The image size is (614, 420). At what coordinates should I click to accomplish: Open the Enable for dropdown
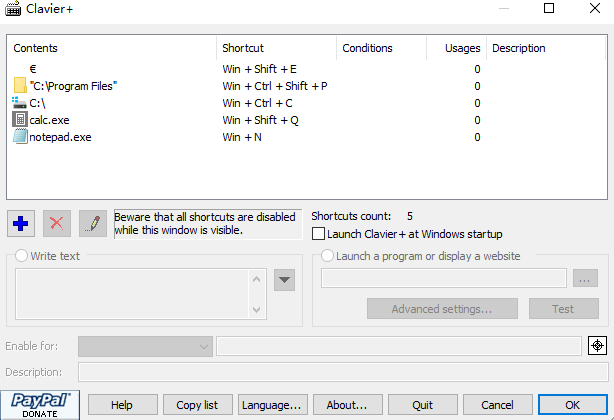[145, 346]
